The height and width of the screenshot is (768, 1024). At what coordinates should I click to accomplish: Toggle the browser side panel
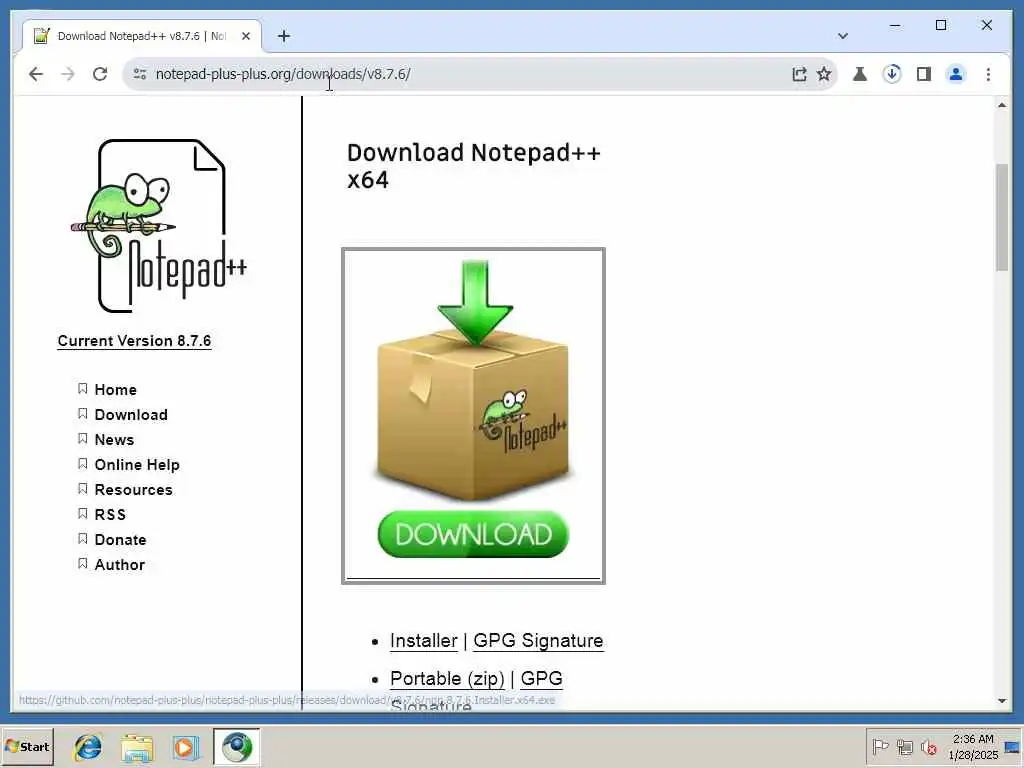923,74
